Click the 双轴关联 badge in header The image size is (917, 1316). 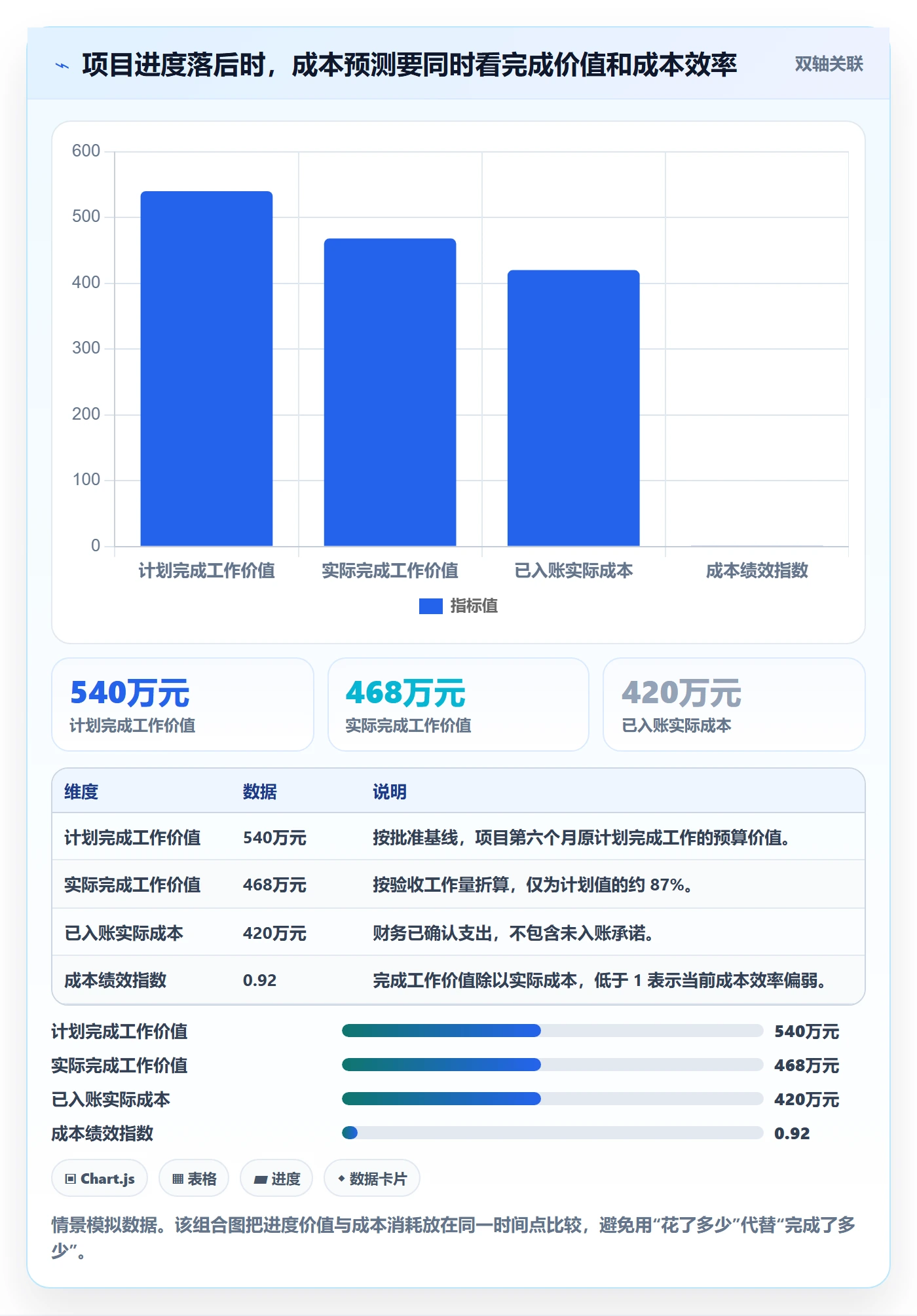tap(829, 64)
